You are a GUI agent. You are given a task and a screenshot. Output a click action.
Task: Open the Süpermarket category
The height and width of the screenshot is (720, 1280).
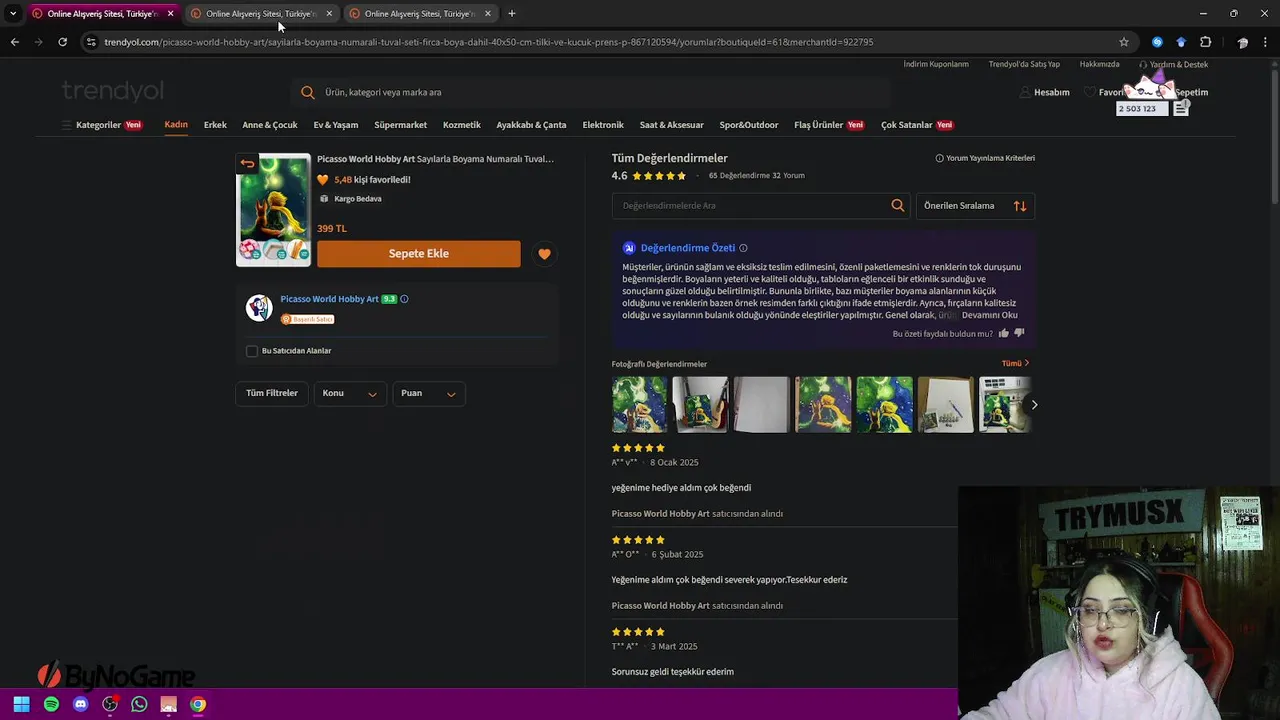click(x=401, y=125)
